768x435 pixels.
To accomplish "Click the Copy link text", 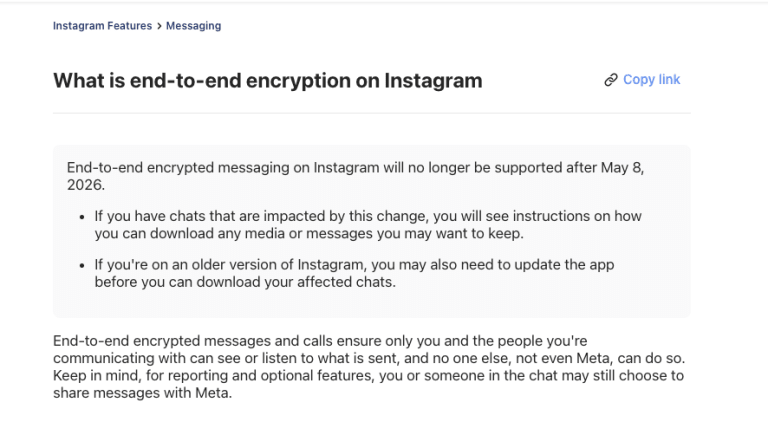I will click(x=651, y=80).
